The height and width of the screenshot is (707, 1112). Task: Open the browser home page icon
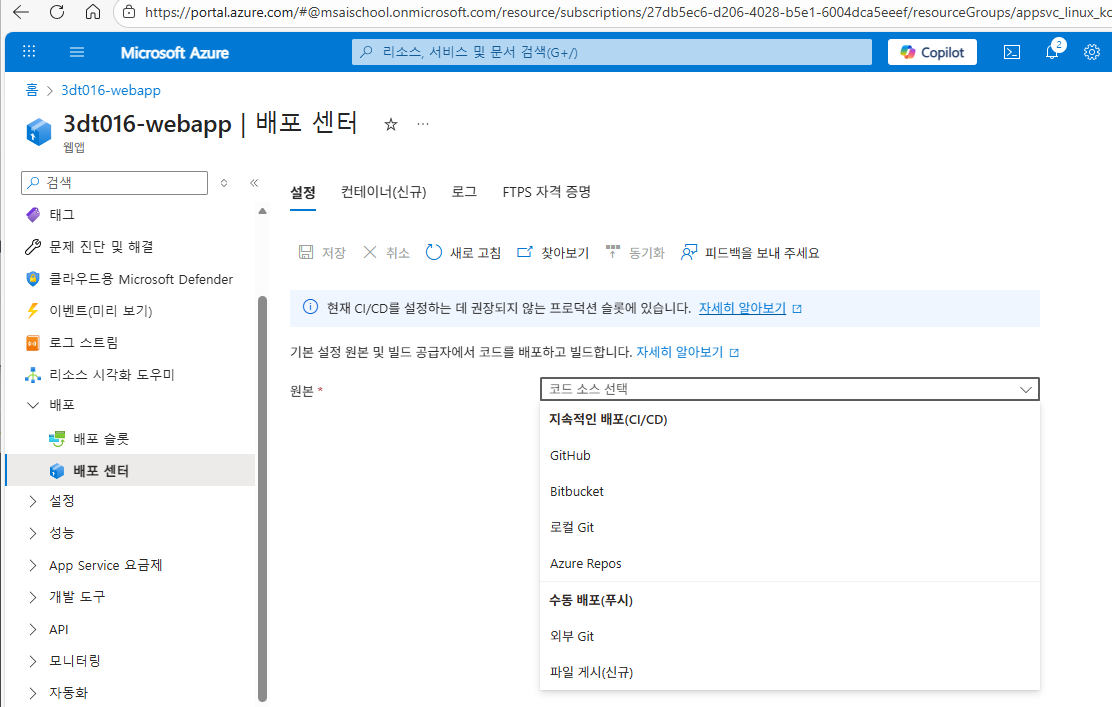click(93, 12)
